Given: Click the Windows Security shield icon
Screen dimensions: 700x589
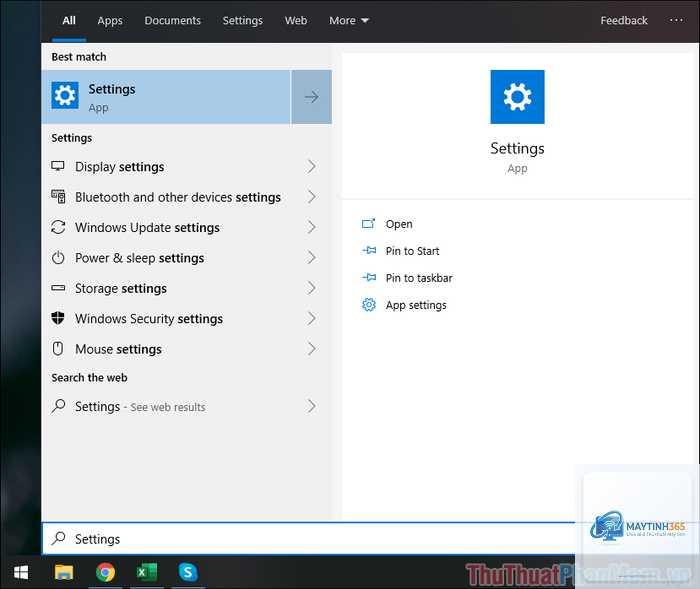Looking at the screenshot, I should (58, 318).
